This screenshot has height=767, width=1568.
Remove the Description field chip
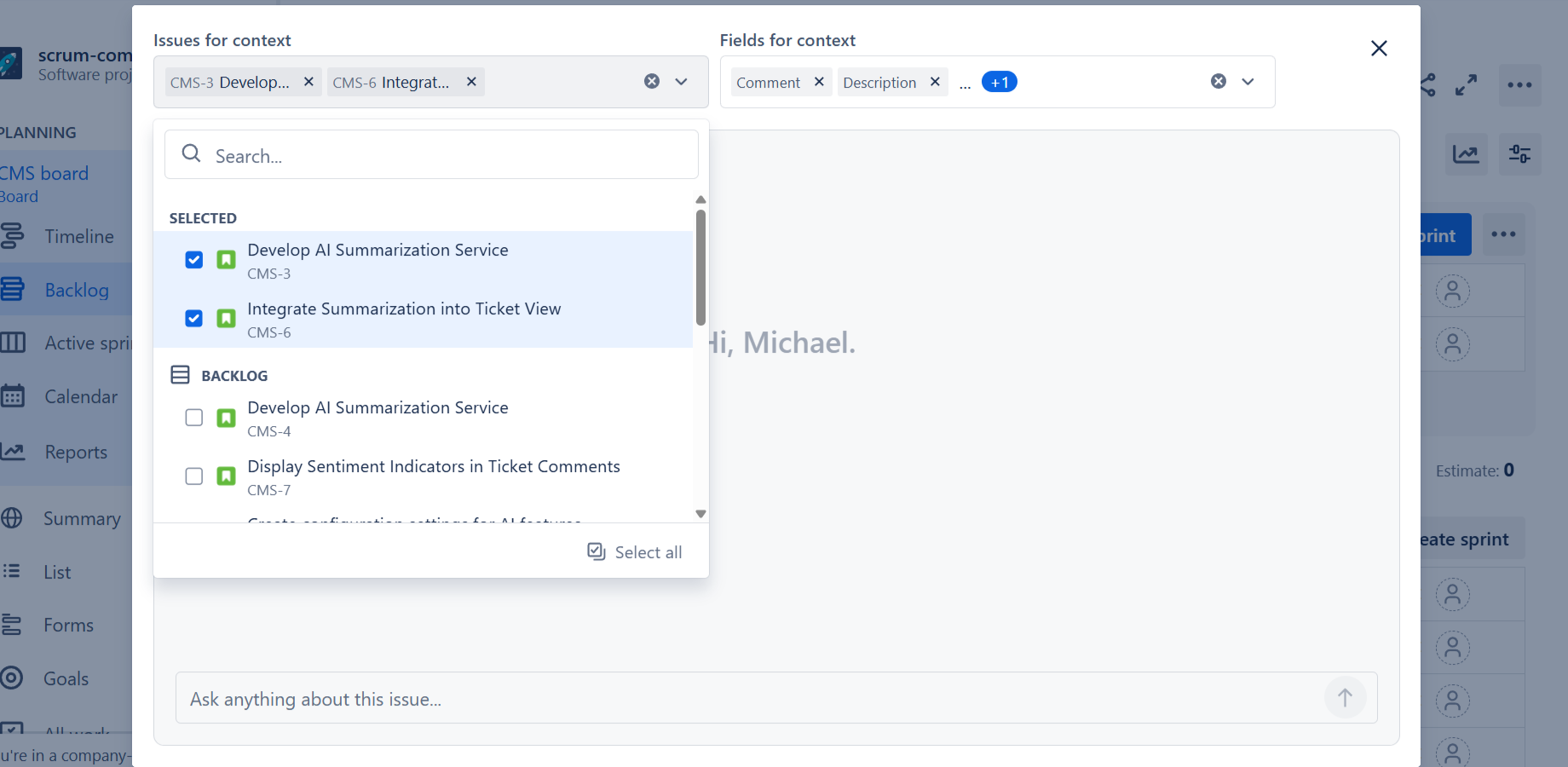click(935, 82)
